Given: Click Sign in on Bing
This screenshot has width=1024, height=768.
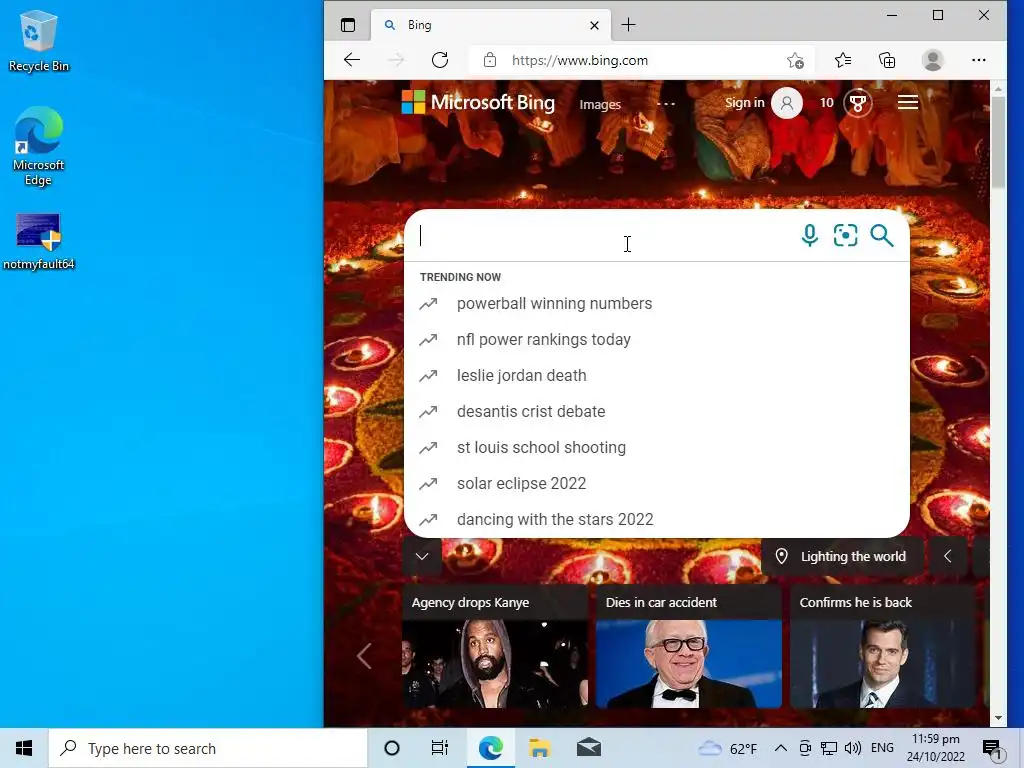Looking at the screenshot, I should tap(744, 103).
